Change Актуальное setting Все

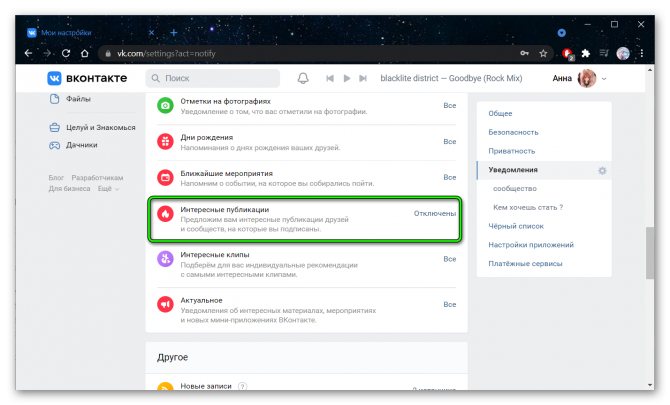click(x=450, y=304)
